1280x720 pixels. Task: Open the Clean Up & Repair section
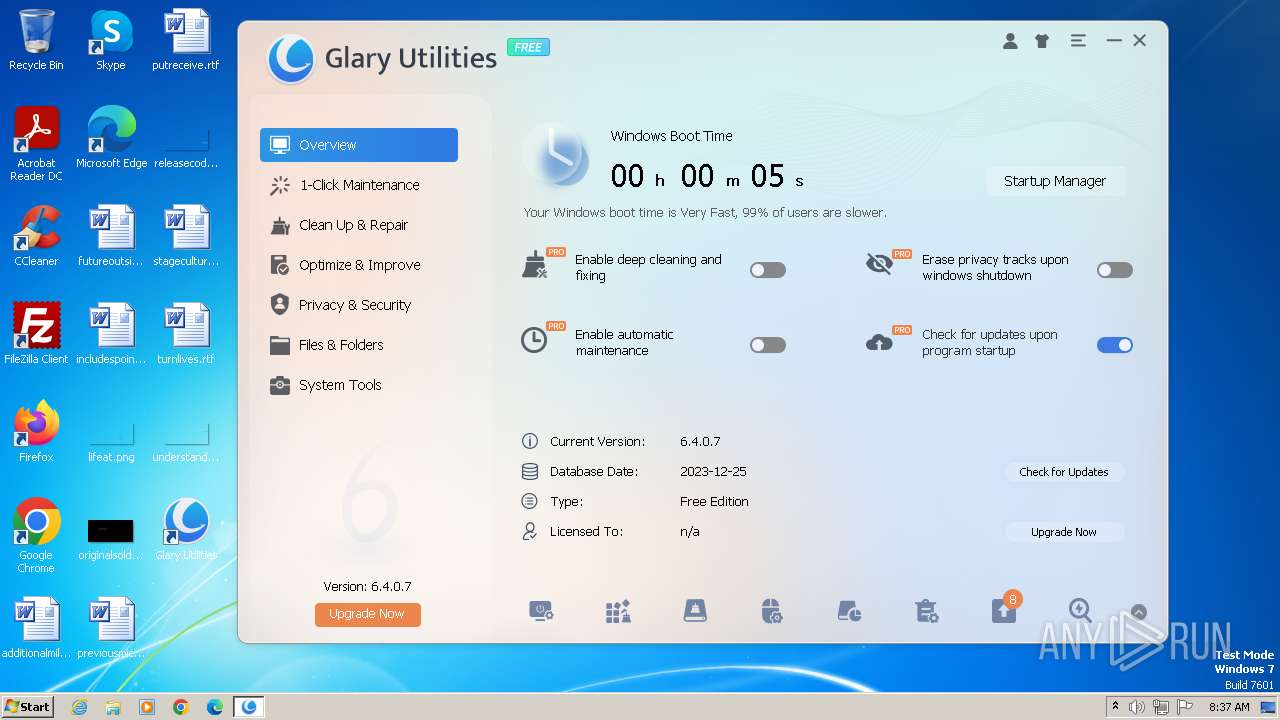(359, 225)
